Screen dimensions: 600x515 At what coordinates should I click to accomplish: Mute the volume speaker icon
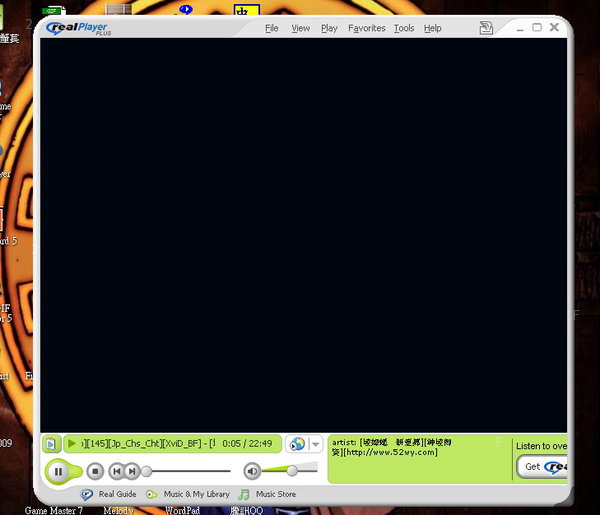click(x=252, y=471)
